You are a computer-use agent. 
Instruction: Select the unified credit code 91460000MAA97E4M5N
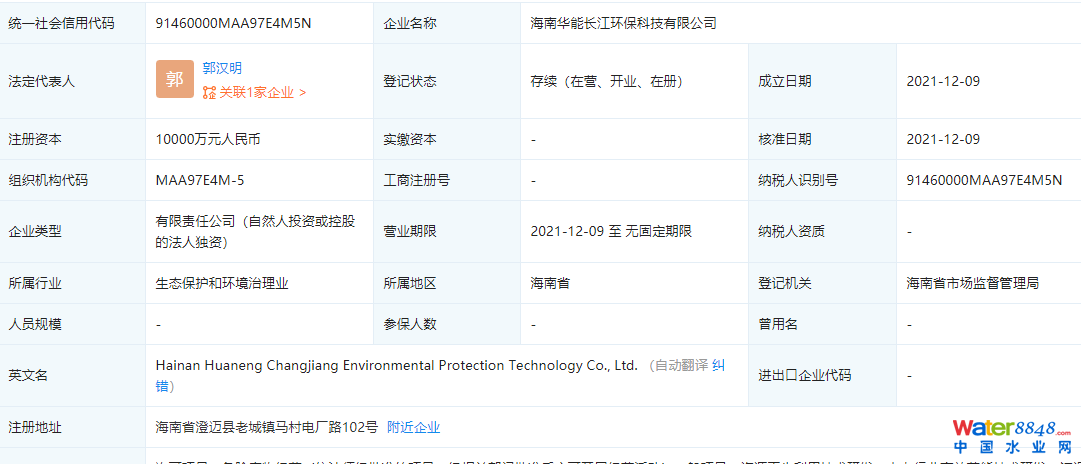(x=233, y=22)
